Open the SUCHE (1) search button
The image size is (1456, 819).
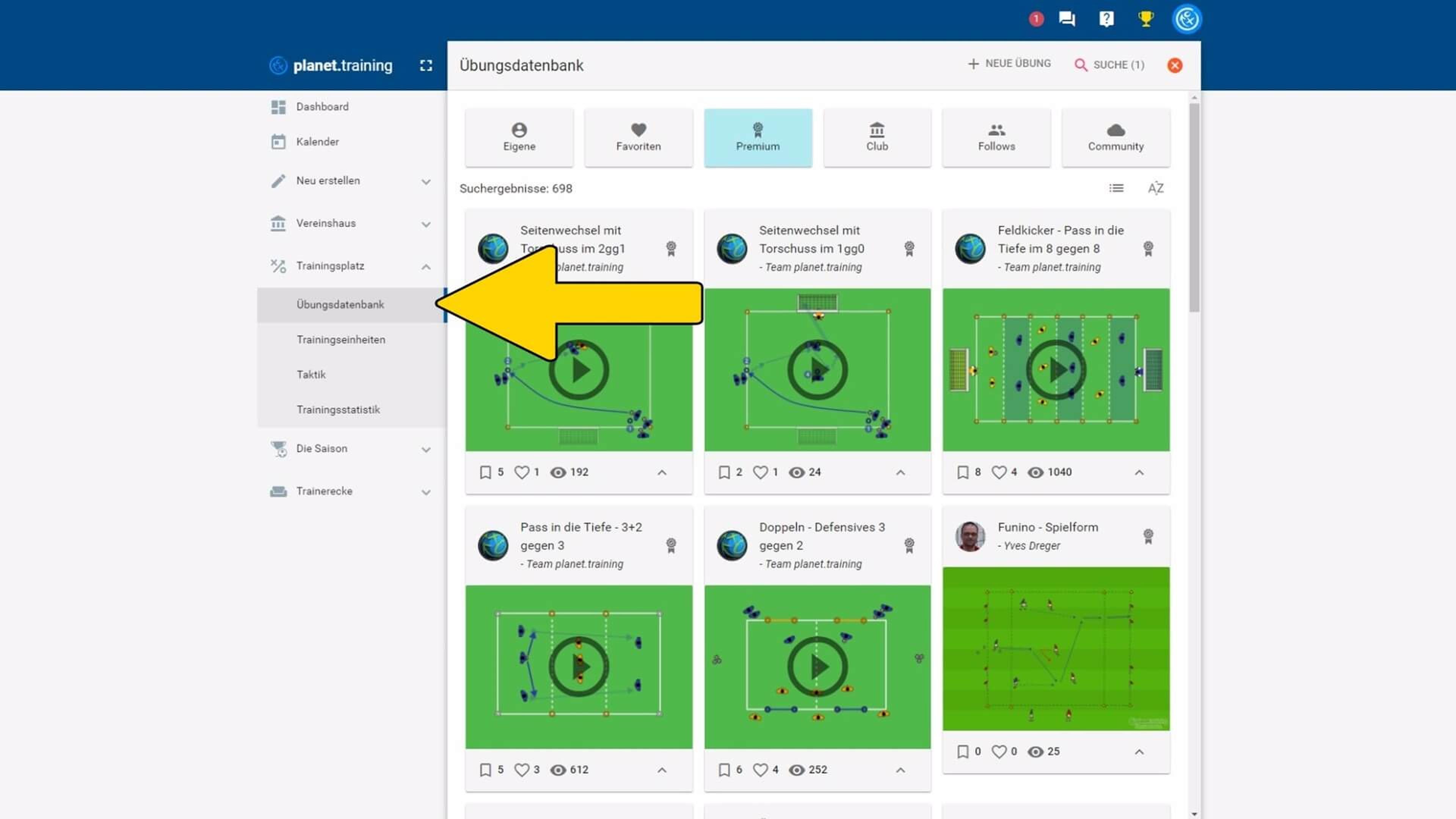1109,65
